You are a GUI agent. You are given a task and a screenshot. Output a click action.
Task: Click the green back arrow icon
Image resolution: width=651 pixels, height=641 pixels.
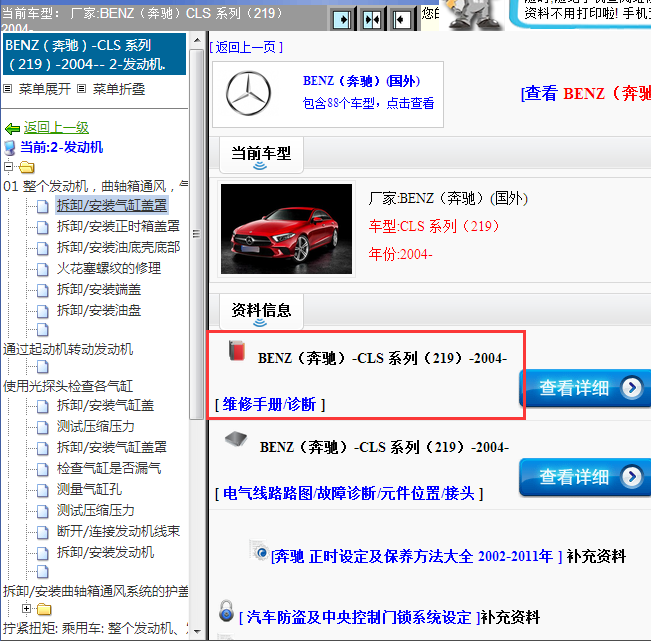tap(12, 129)
